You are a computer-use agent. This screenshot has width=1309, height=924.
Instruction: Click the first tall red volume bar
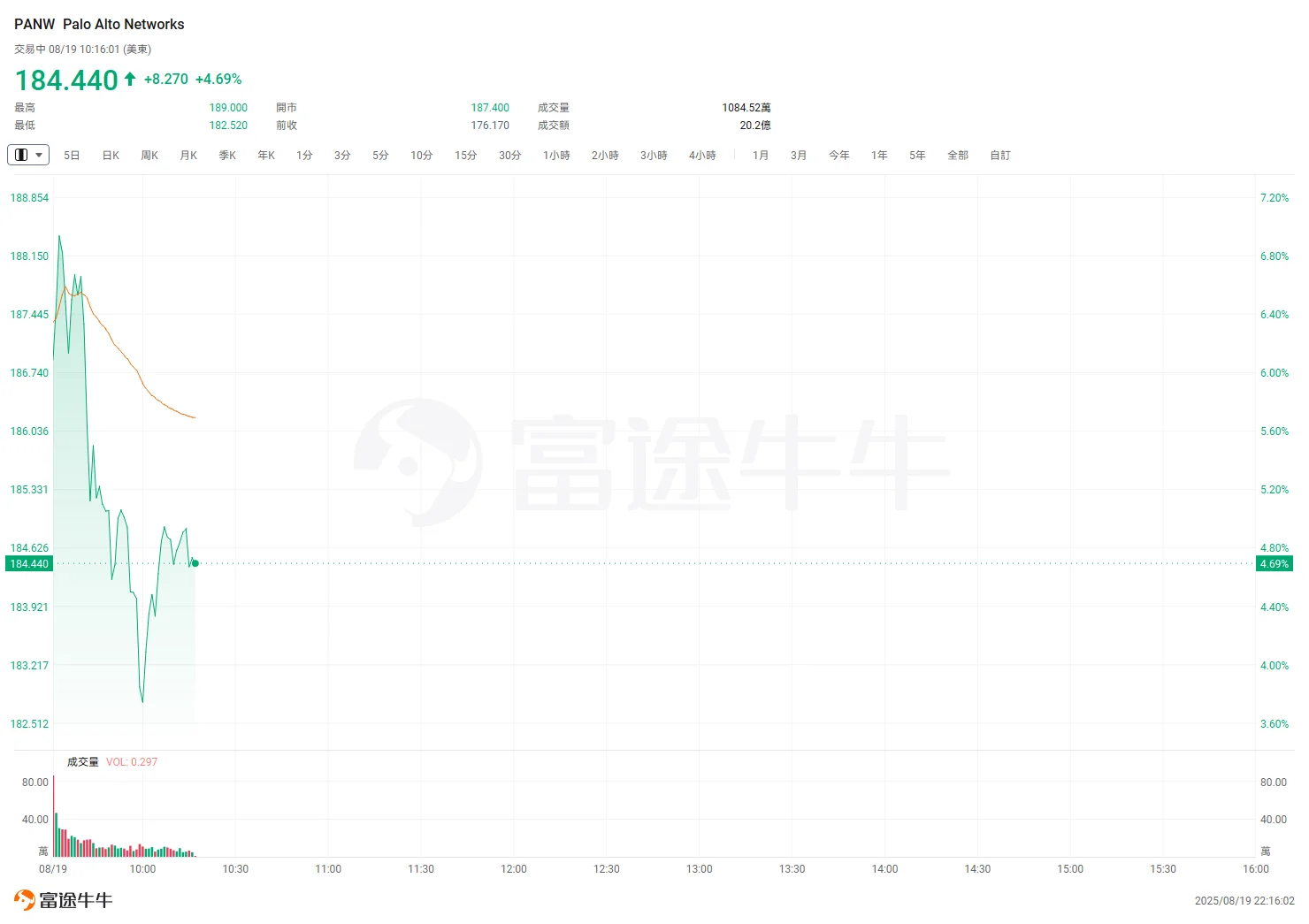[53, 817]
